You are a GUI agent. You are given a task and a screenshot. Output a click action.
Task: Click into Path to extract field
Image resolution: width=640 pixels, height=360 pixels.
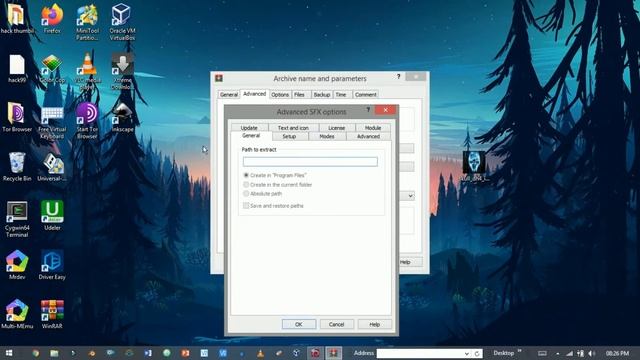click(310, 162)
